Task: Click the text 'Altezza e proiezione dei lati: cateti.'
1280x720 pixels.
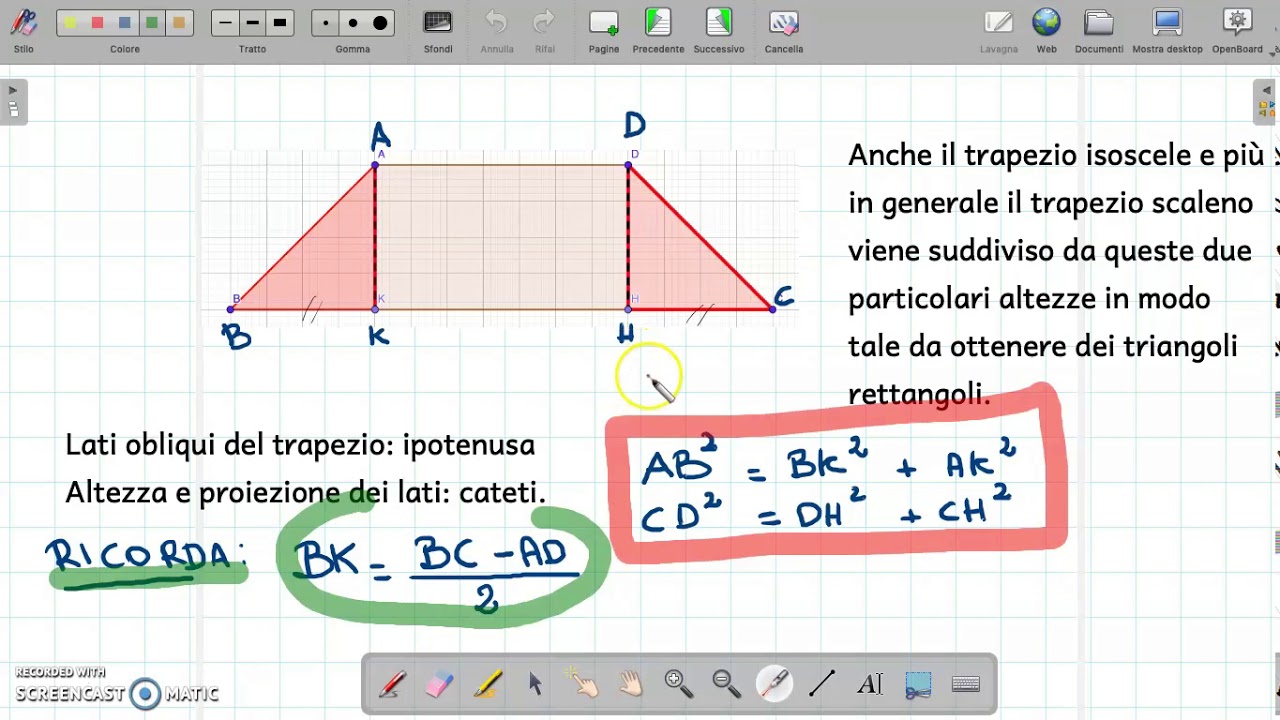Action: click(x=306, y=492)
